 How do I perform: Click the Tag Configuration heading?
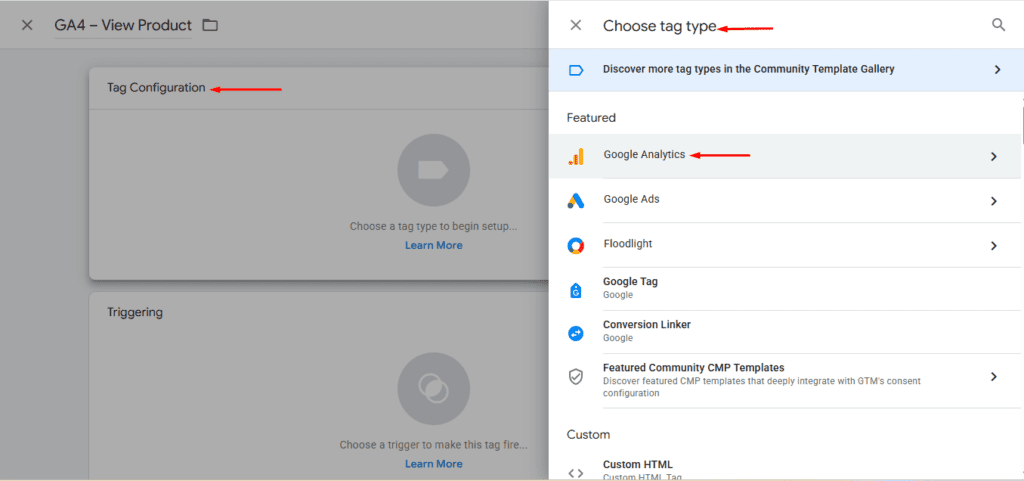156,87
